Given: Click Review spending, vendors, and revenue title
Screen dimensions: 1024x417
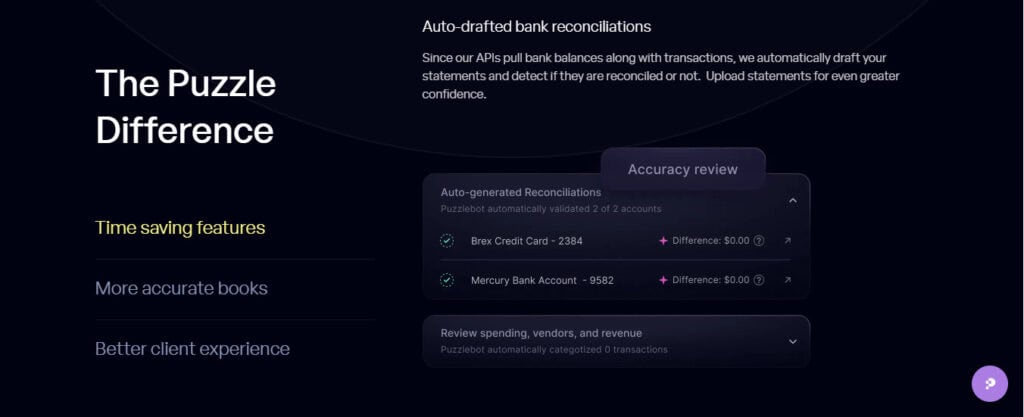Looking at the screenshot, I should [541, 333].
